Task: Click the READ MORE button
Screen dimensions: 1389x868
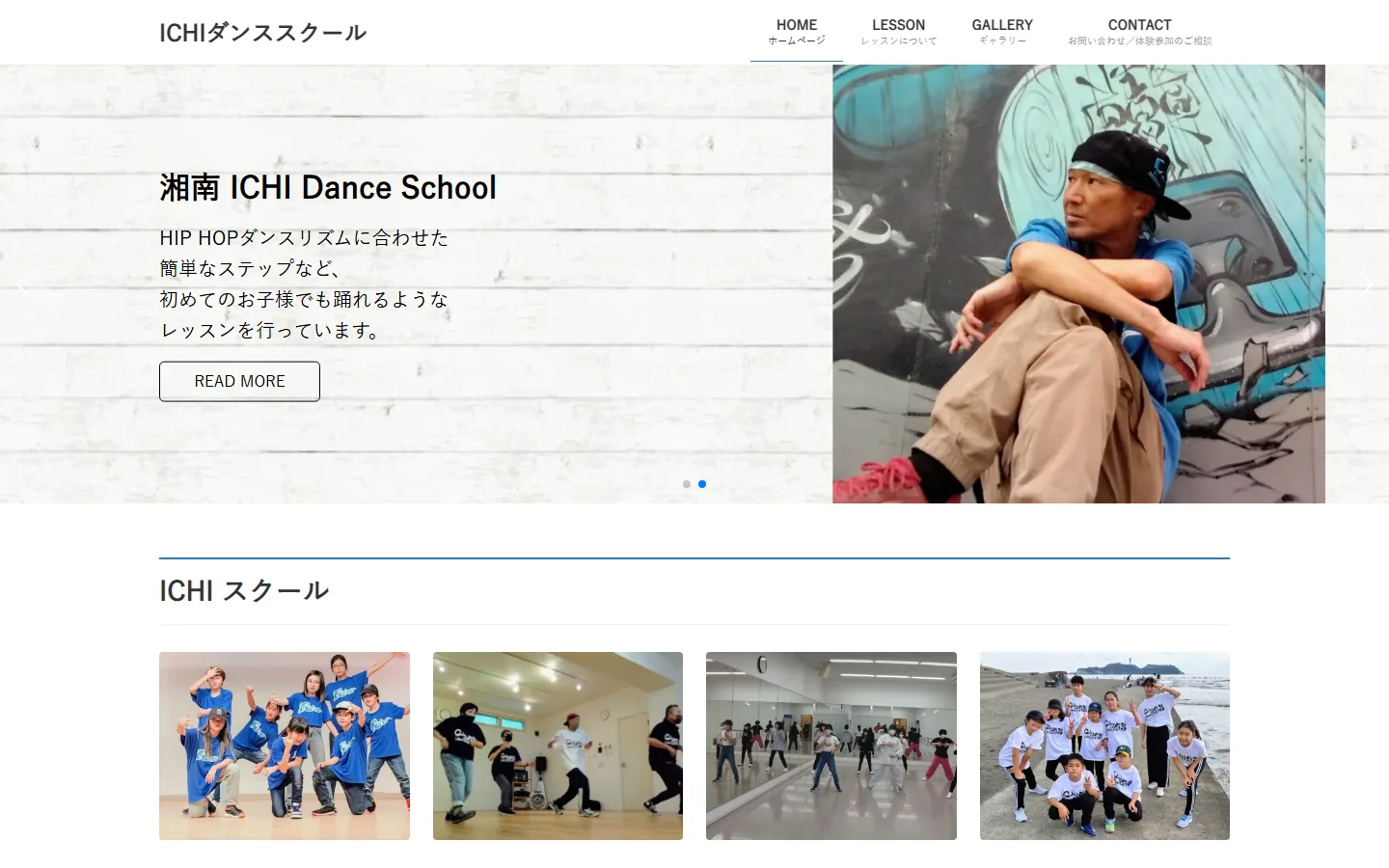Action: pyautogui.click(x=239, y=381)
